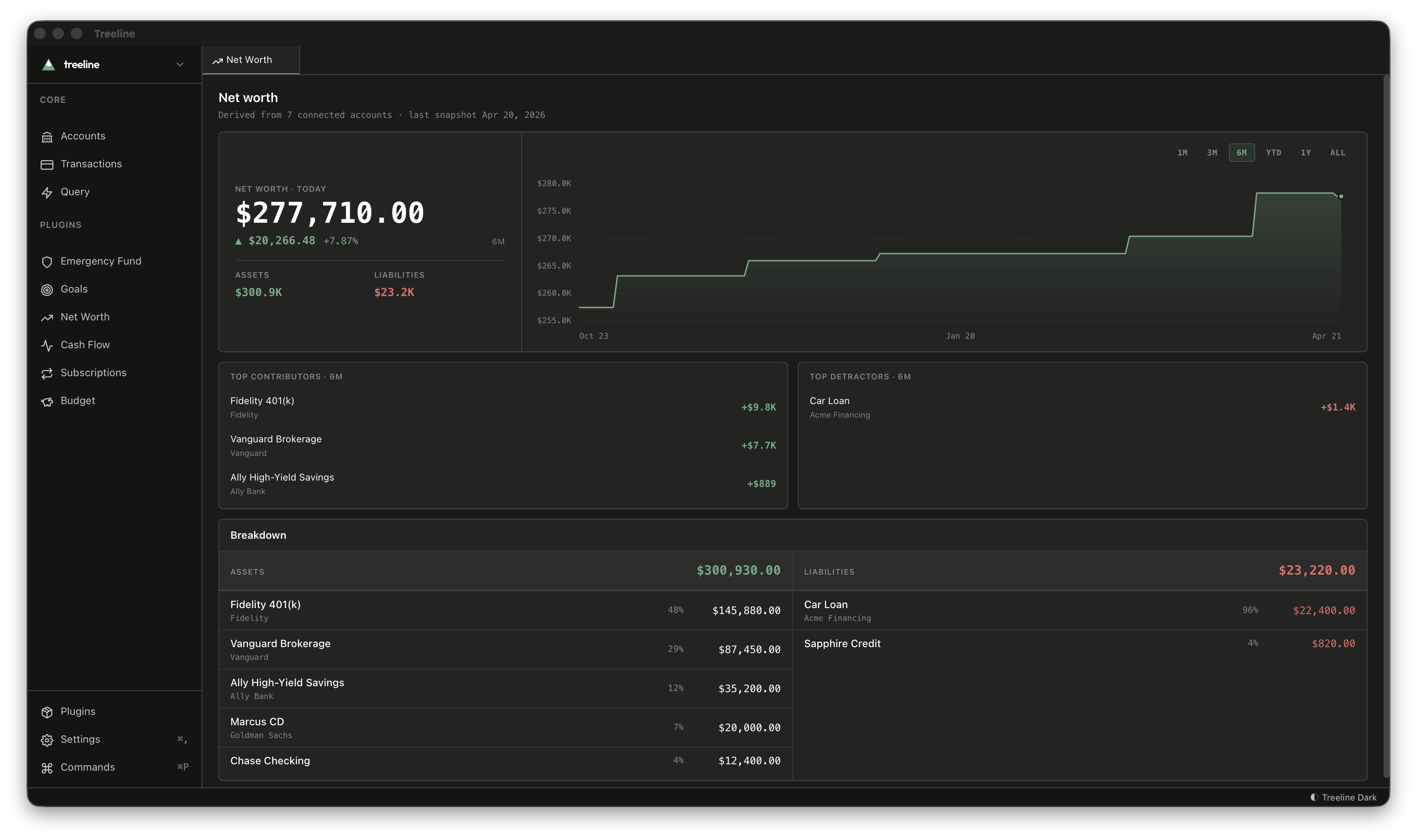This screenshot has width=1417, height=840.
Task: Click Sapphire Credit liability row
Action: (x=1080, y=644)
